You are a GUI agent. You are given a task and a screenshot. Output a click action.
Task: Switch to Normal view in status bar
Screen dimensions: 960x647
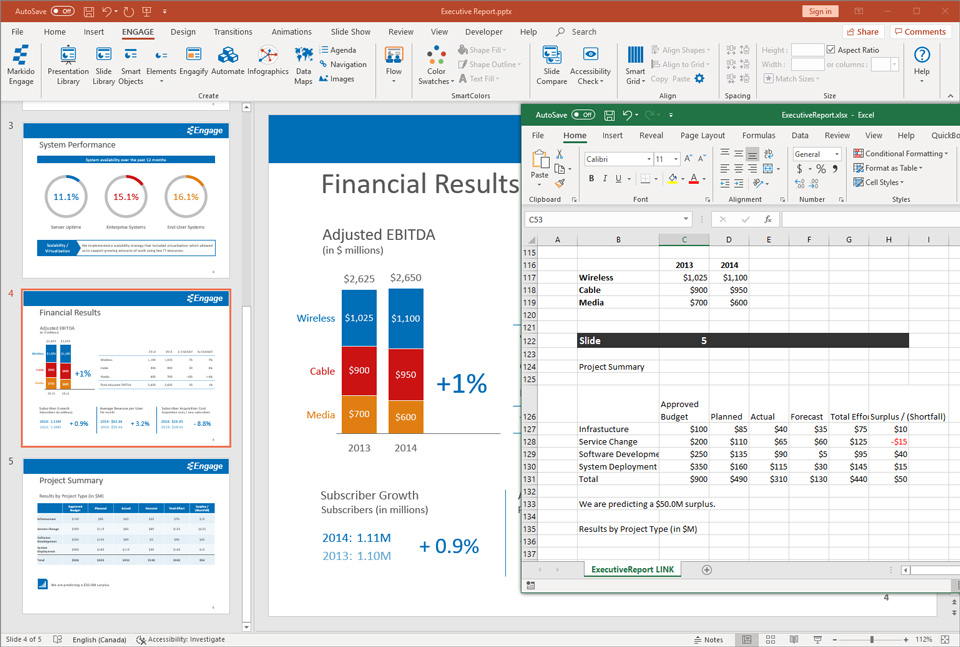pos(747,640)
